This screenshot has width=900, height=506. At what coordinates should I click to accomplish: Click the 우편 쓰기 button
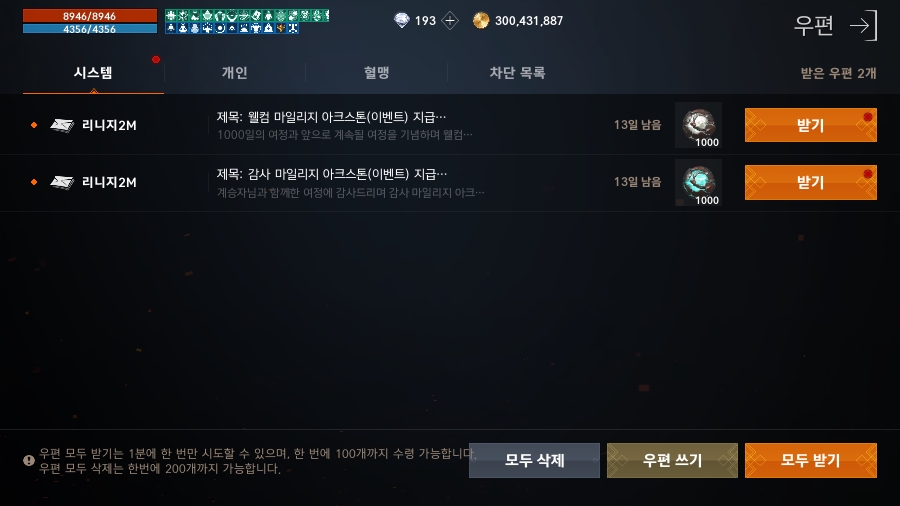tap(672, 460)
